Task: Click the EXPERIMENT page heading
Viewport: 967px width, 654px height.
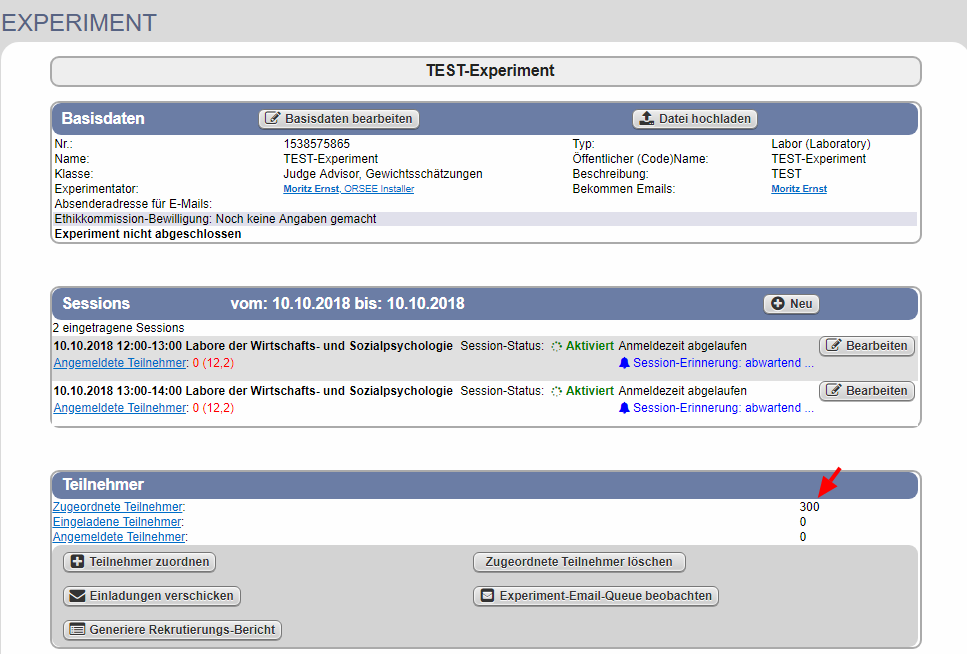Action: (79, 23)
